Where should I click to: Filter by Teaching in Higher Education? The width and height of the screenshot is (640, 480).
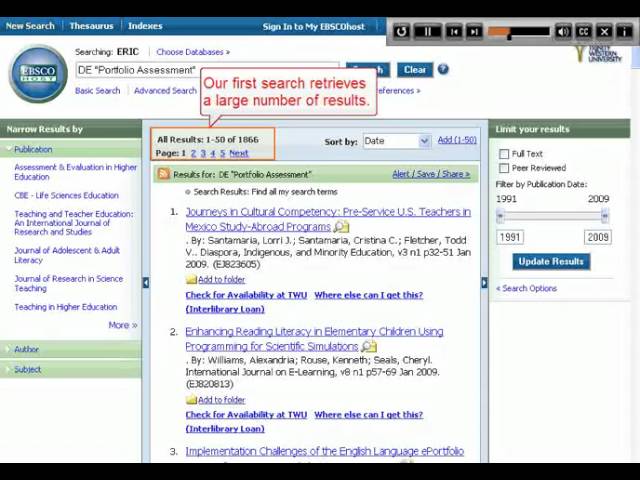tap(66, 307)
